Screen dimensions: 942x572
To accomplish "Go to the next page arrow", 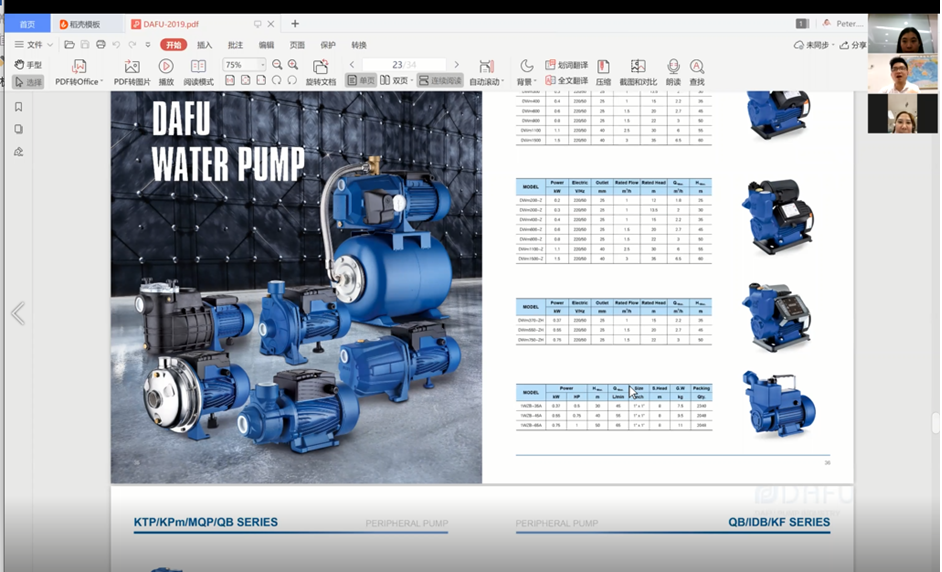I will (x=457, y=64).
